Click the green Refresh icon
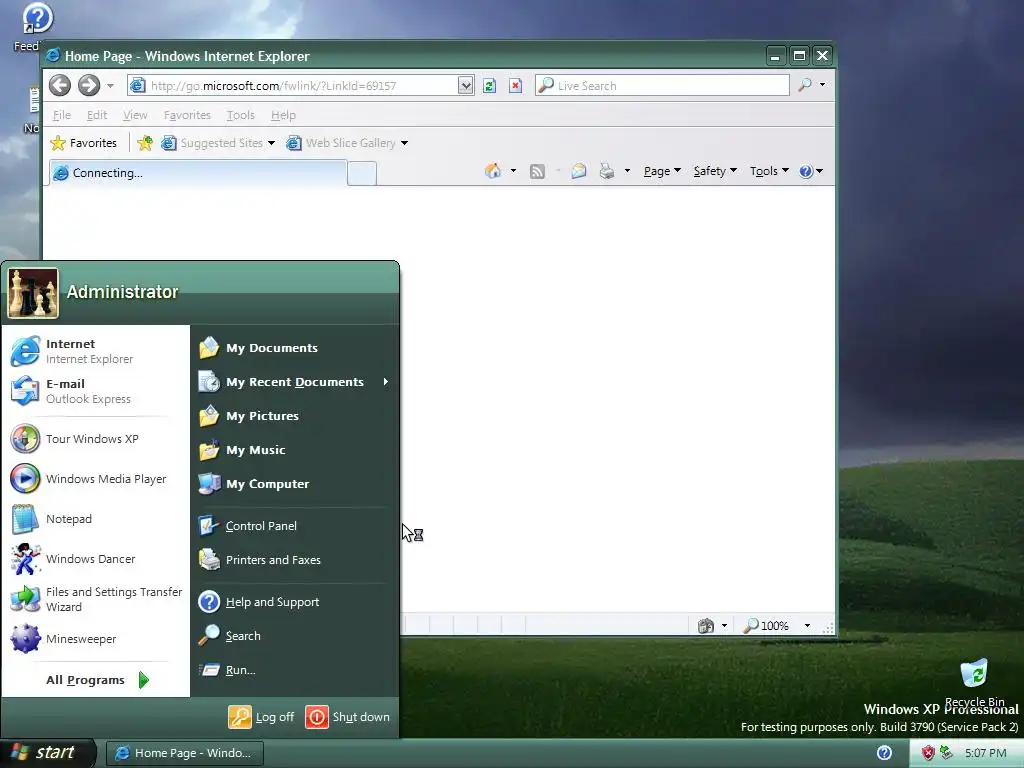 (x=489, y=86)
